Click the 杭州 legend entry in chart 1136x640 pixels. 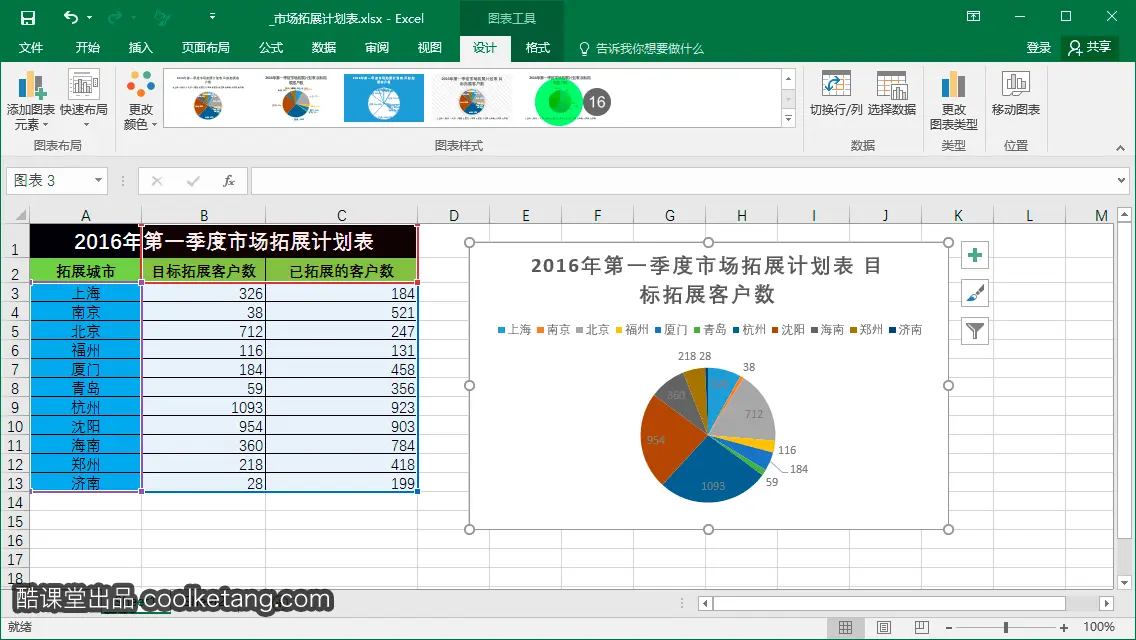(749, 330)
